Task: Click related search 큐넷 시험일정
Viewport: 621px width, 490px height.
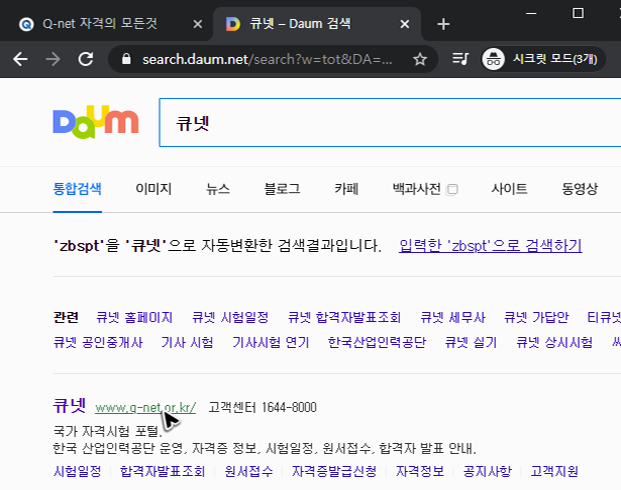Action: [x=230, y=317]
